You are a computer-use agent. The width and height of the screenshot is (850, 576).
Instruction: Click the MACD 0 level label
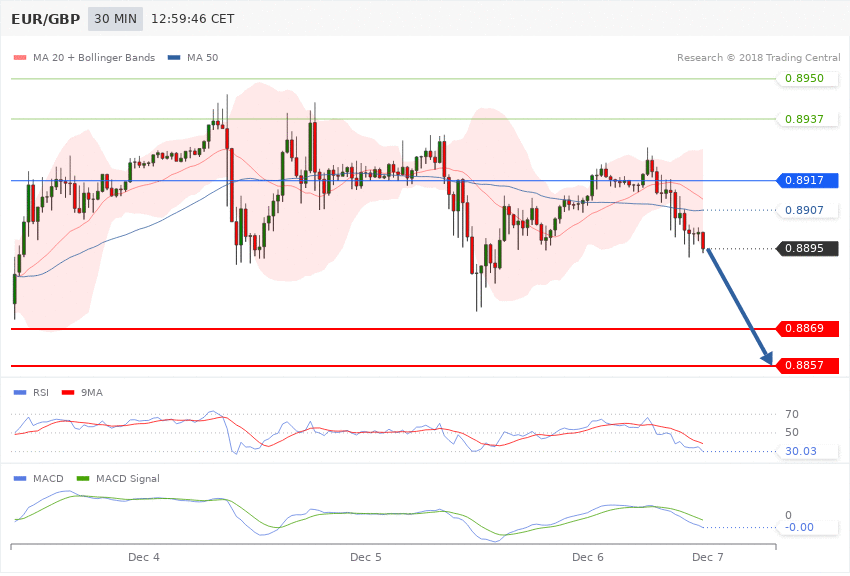click(788, 515)
